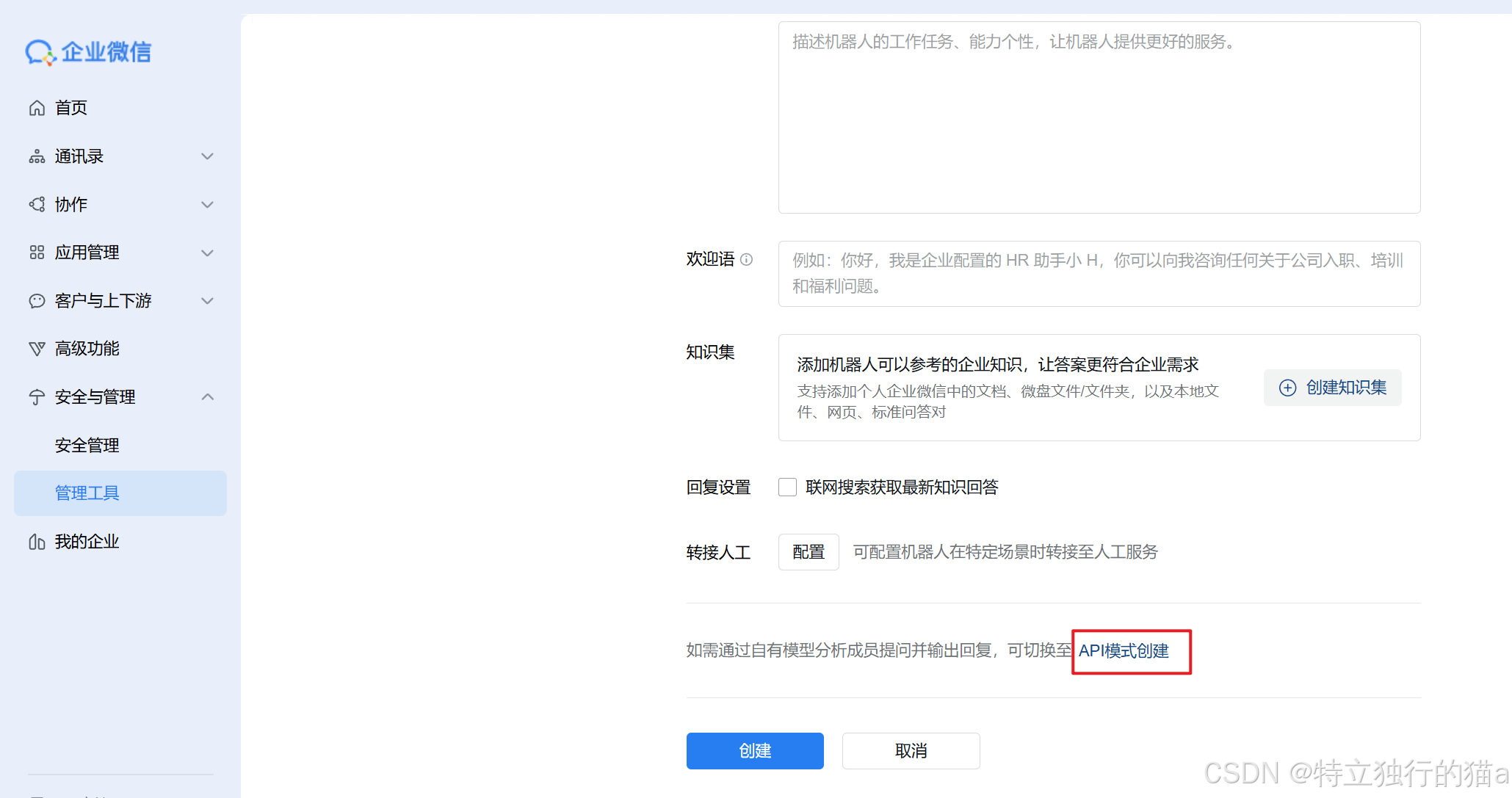Click the 高级功能 advanced features icon
This screenshot has width=1512, height=798.
tap(37, 349)
